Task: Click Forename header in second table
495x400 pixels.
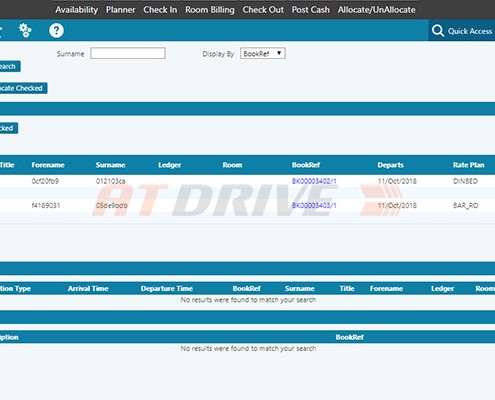Action: coord(386,289)
